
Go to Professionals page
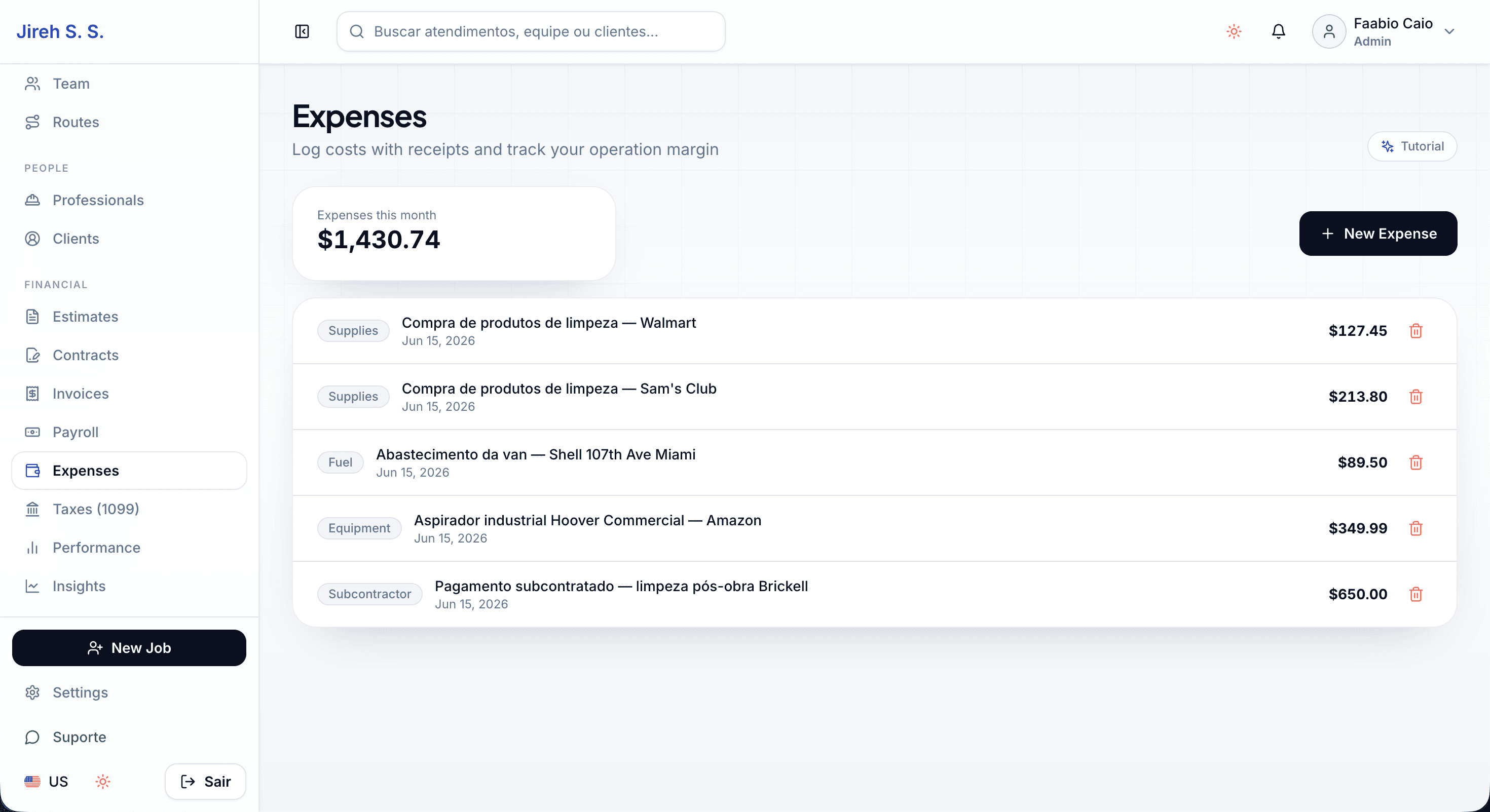(x=129, y=200)
